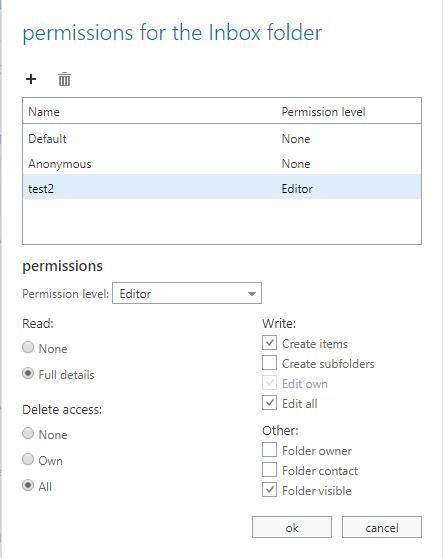Click the cancel button
This screenshot has width=443, height=558.
pos(382,527)
